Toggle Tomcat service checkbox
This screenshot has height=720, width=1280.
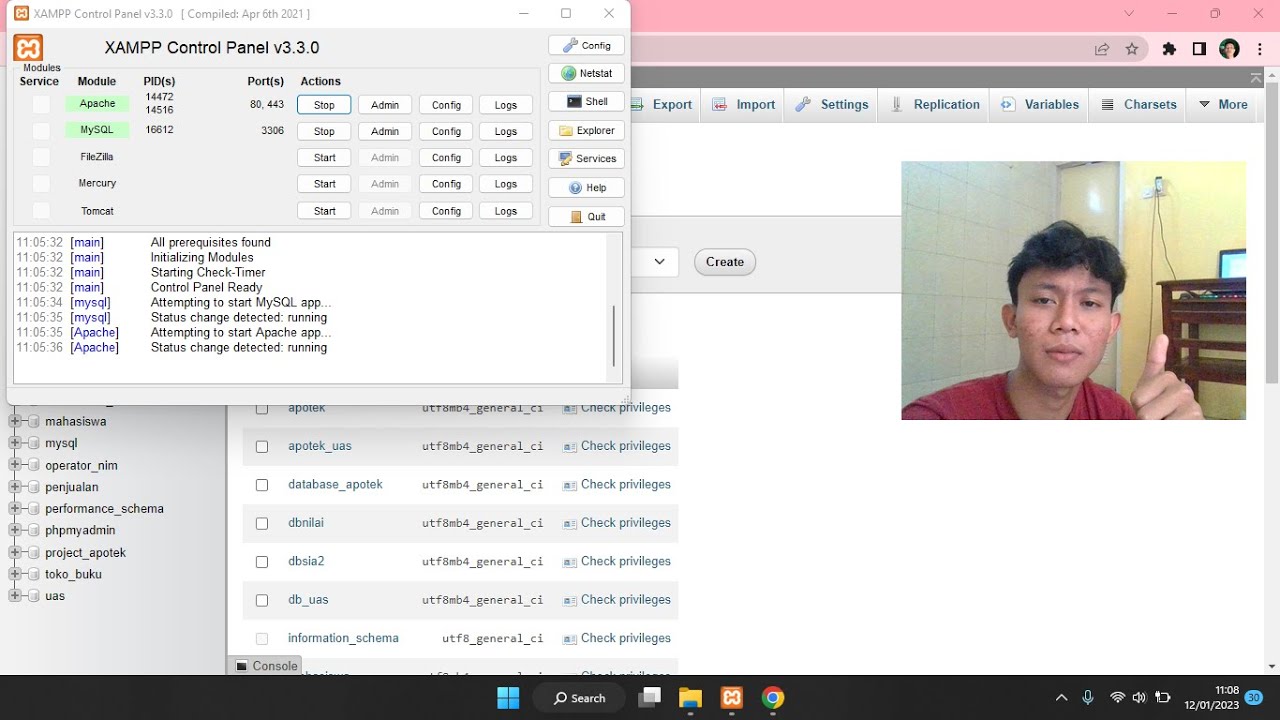tap(41, 210)
